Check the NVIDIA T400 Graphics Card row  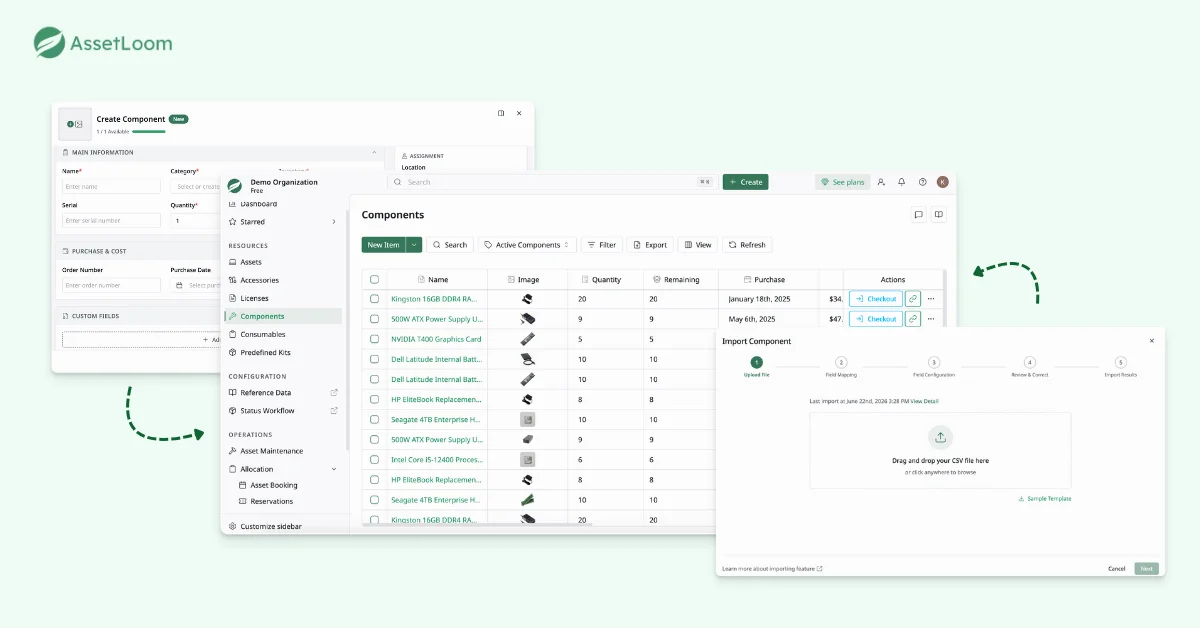374,339
